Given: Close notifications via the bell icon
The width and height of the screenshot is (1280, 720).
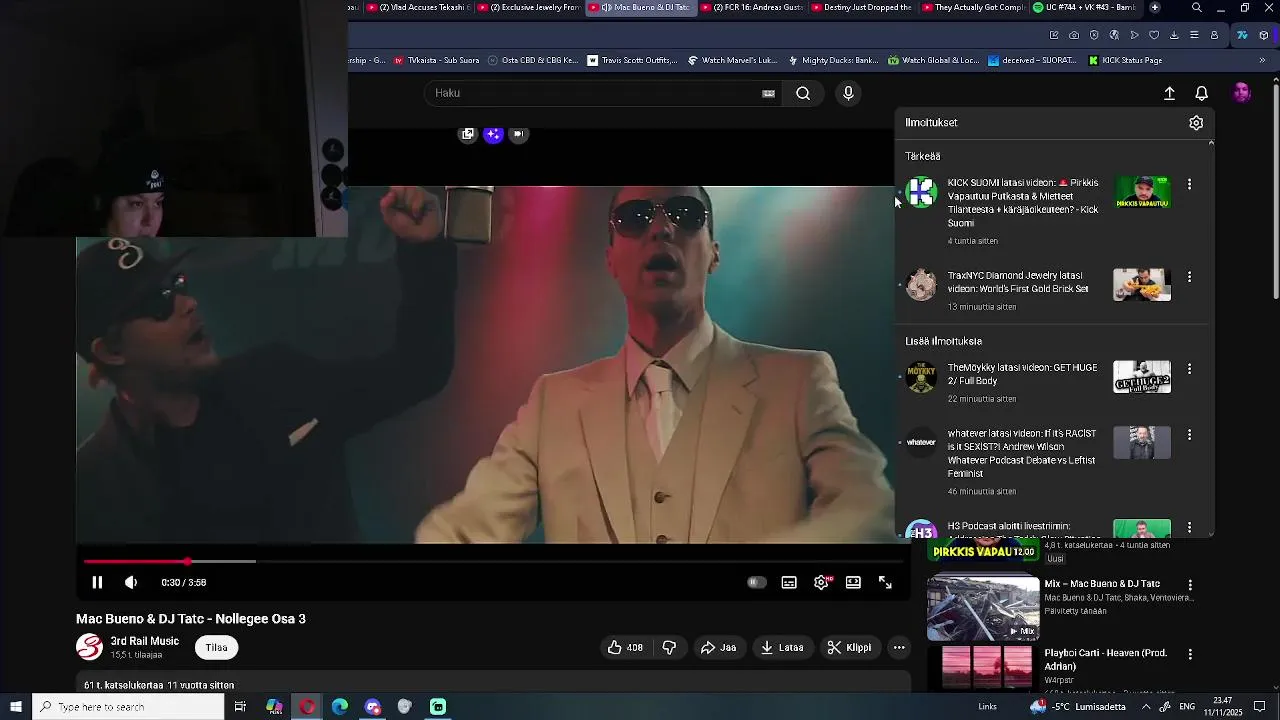Looking at the screenshot, I should coord(1202,93).
